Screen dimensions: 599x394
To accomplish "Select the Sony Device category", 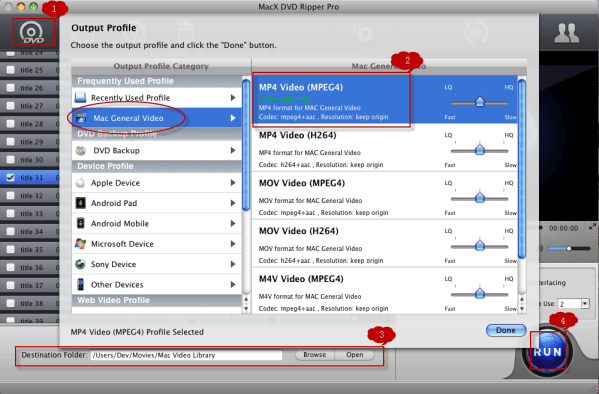I will pos(157,264).
